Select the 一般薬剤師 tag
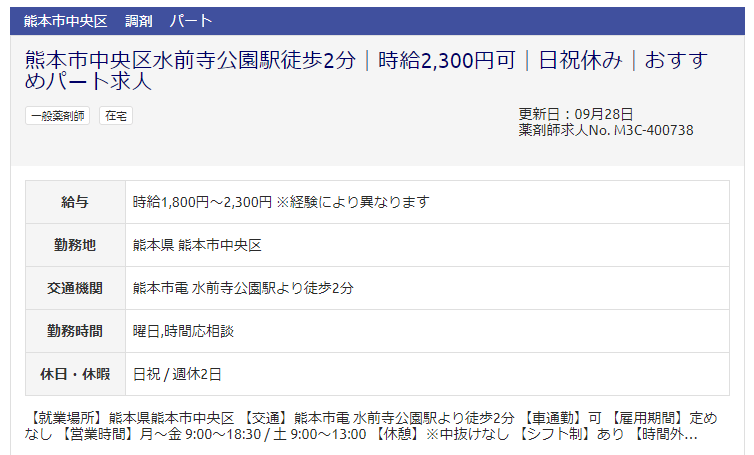 57,116
